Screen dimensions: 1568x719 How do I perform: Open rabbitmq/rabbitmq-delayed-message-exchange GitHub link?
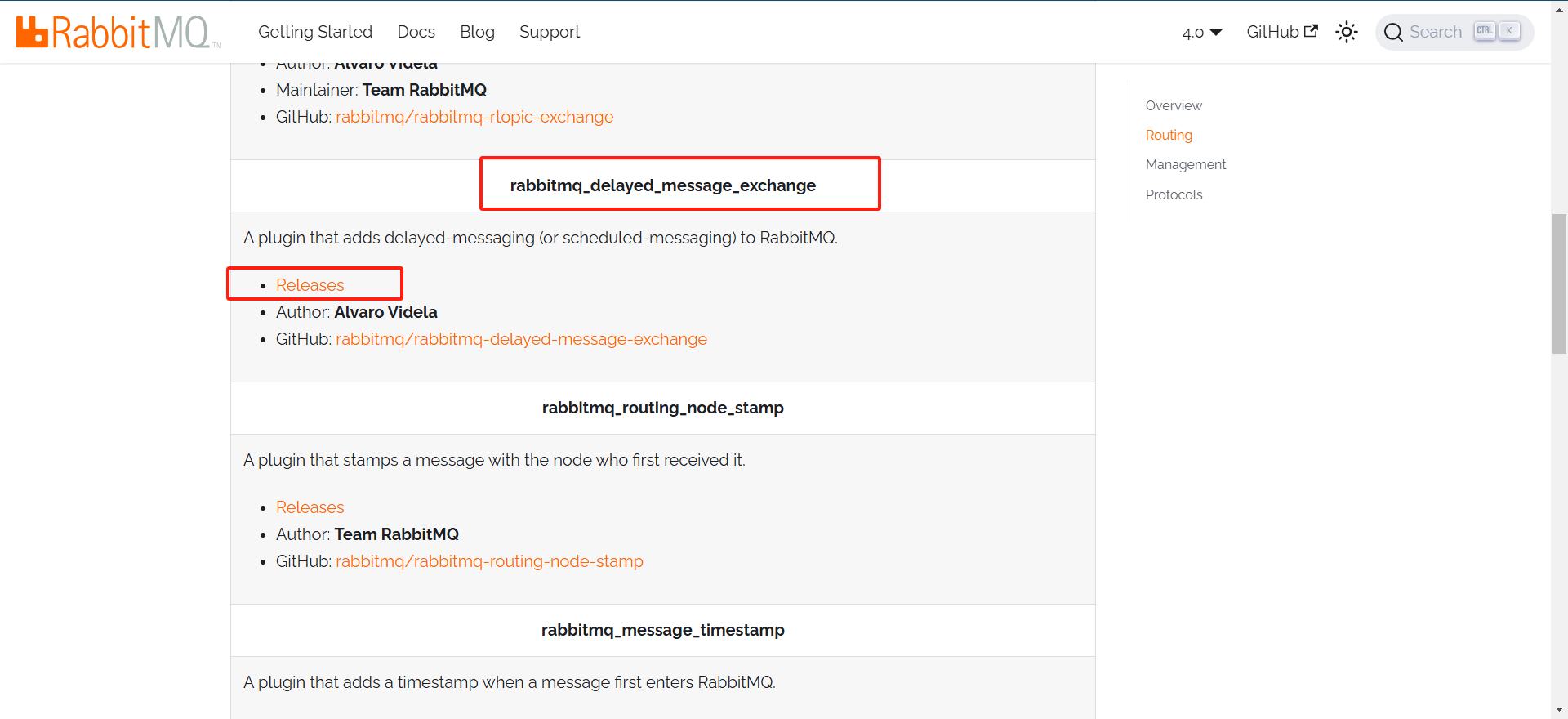(x=521, y=339)
